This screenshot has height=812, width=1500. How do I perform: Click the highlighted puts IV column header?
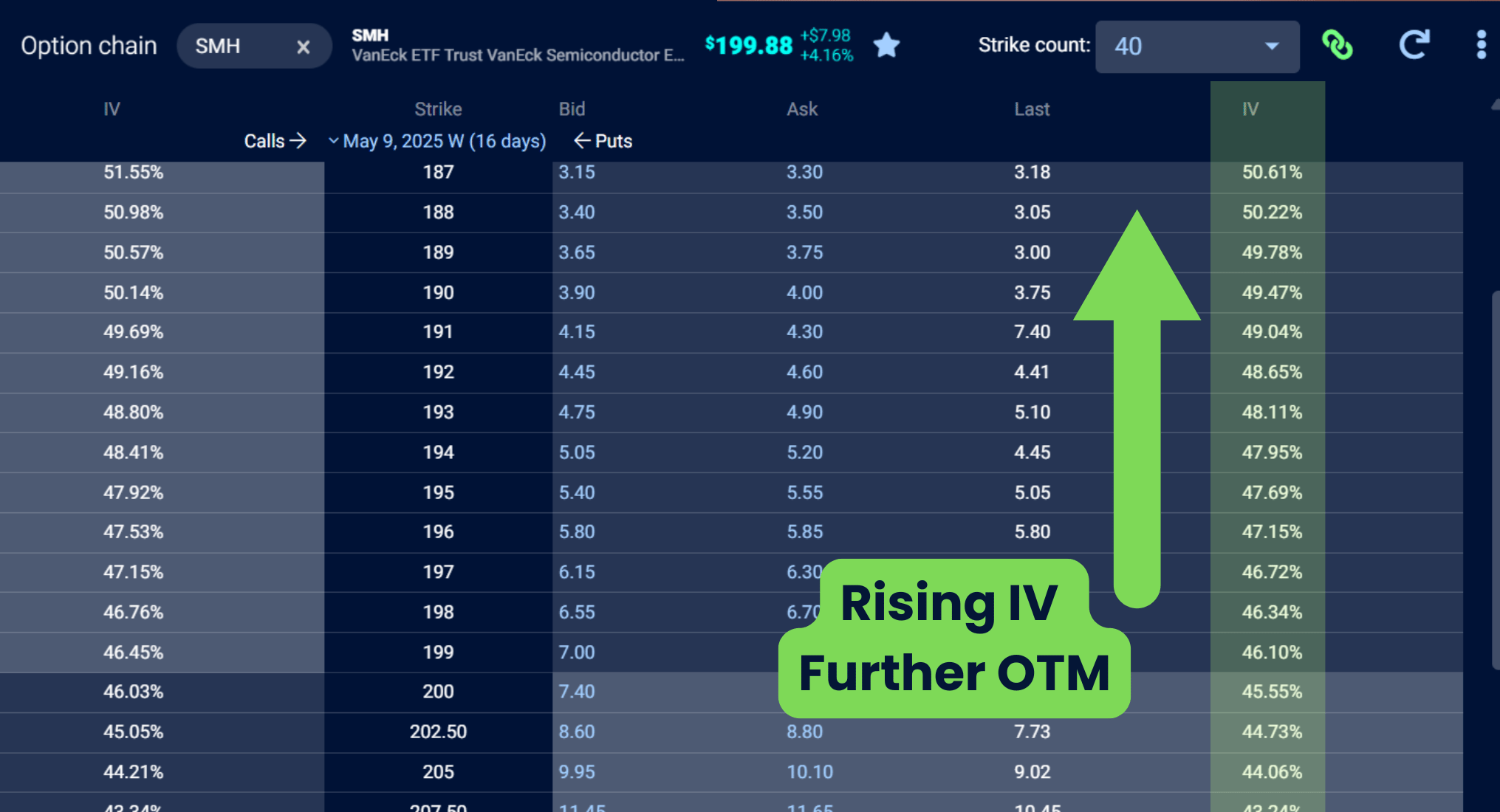click(1250, 109)
